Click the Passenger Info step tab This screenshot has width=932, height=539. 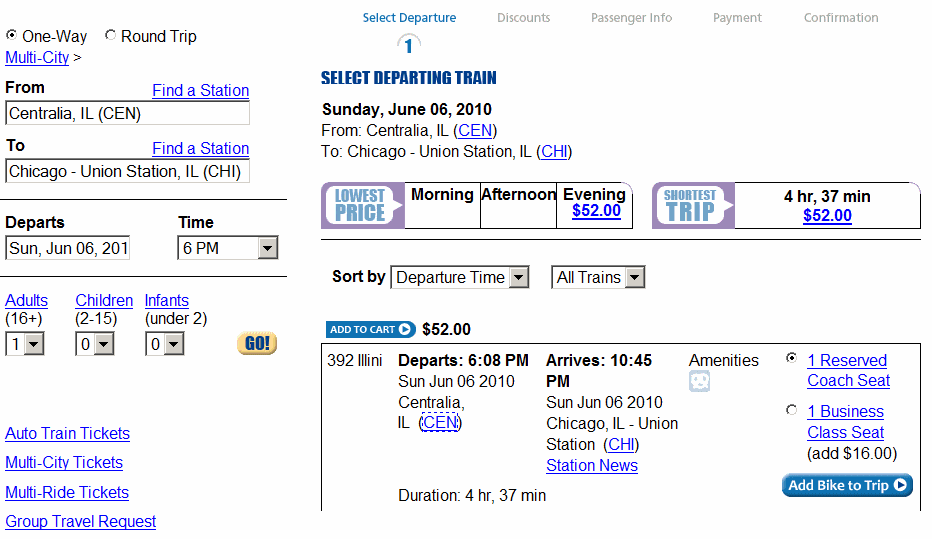(631, 18)
